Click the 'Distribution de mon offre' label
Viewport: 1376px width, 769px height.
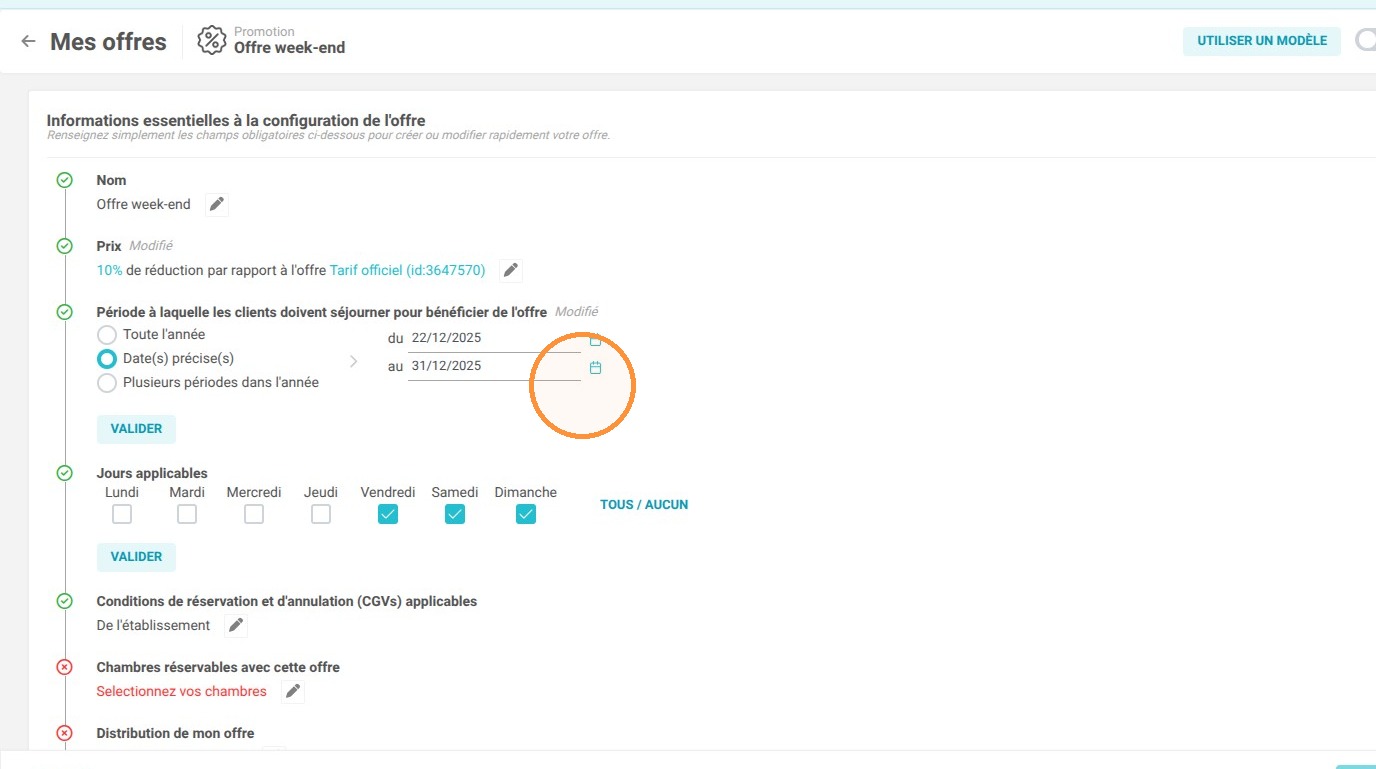tap(176, 733)
